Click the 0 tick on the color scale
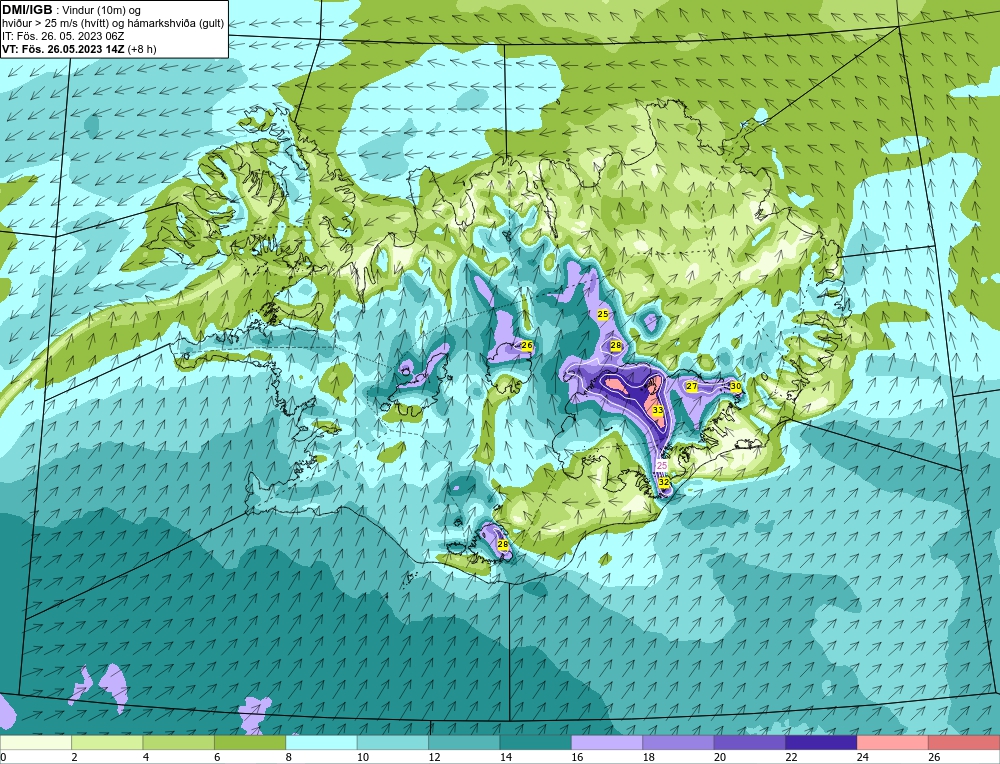The image size is (1000, 764). point(3,757)
